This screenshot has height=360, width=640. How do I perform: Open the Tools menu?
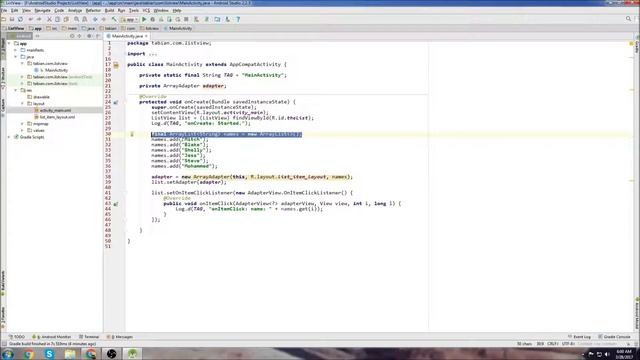coord(134,10)
